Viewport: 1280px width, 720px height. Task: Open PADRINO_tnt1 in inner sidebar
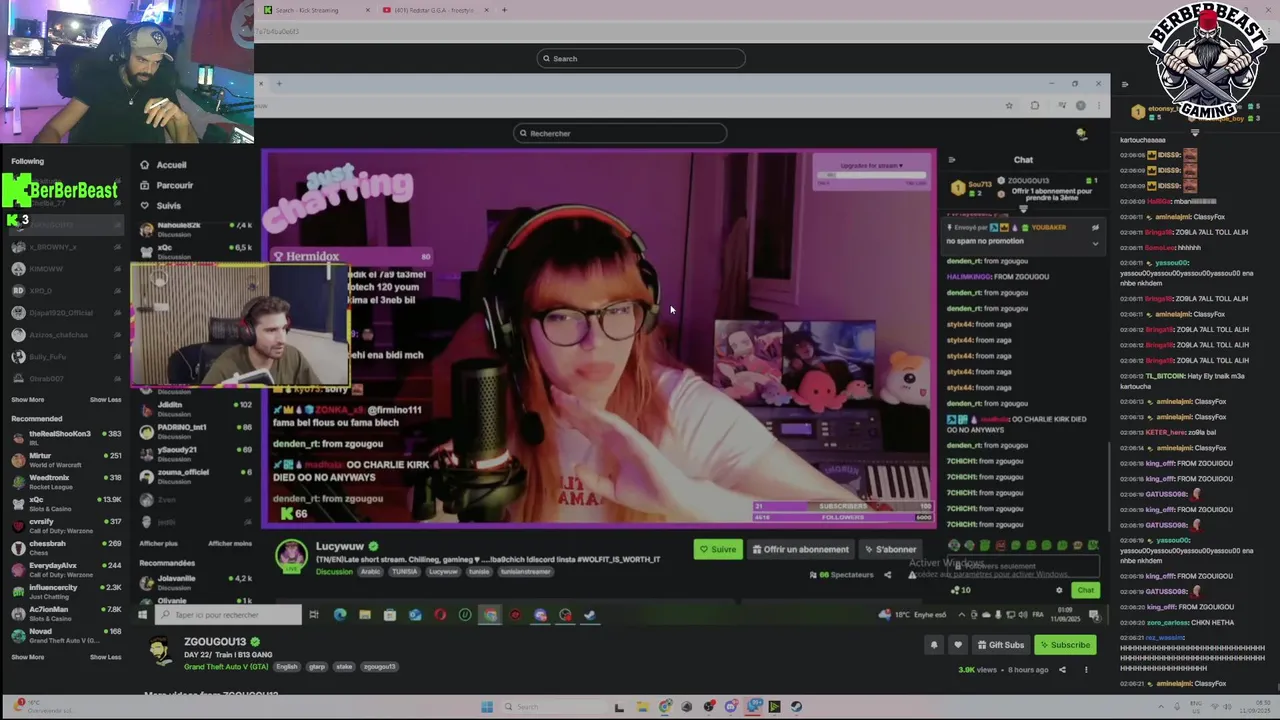click(x=196, y=431)
